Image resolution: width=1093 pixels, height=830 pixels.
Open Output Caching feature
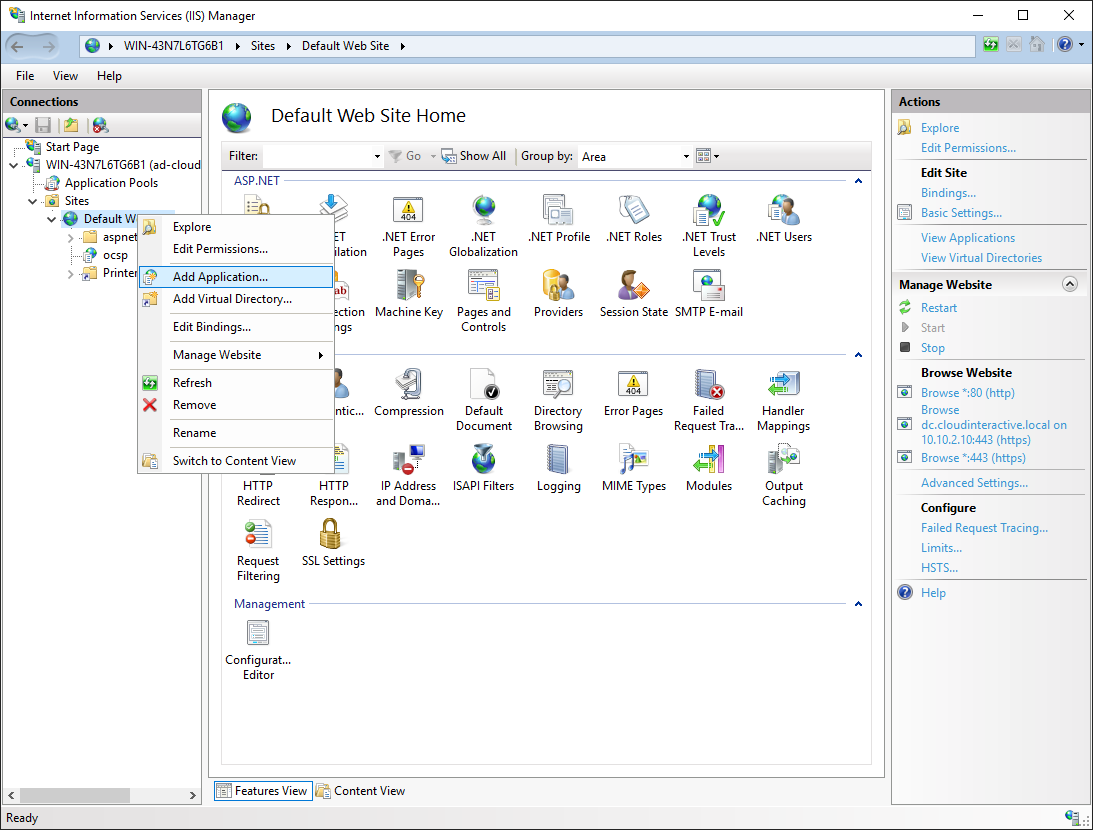click(x=784, y=475)
